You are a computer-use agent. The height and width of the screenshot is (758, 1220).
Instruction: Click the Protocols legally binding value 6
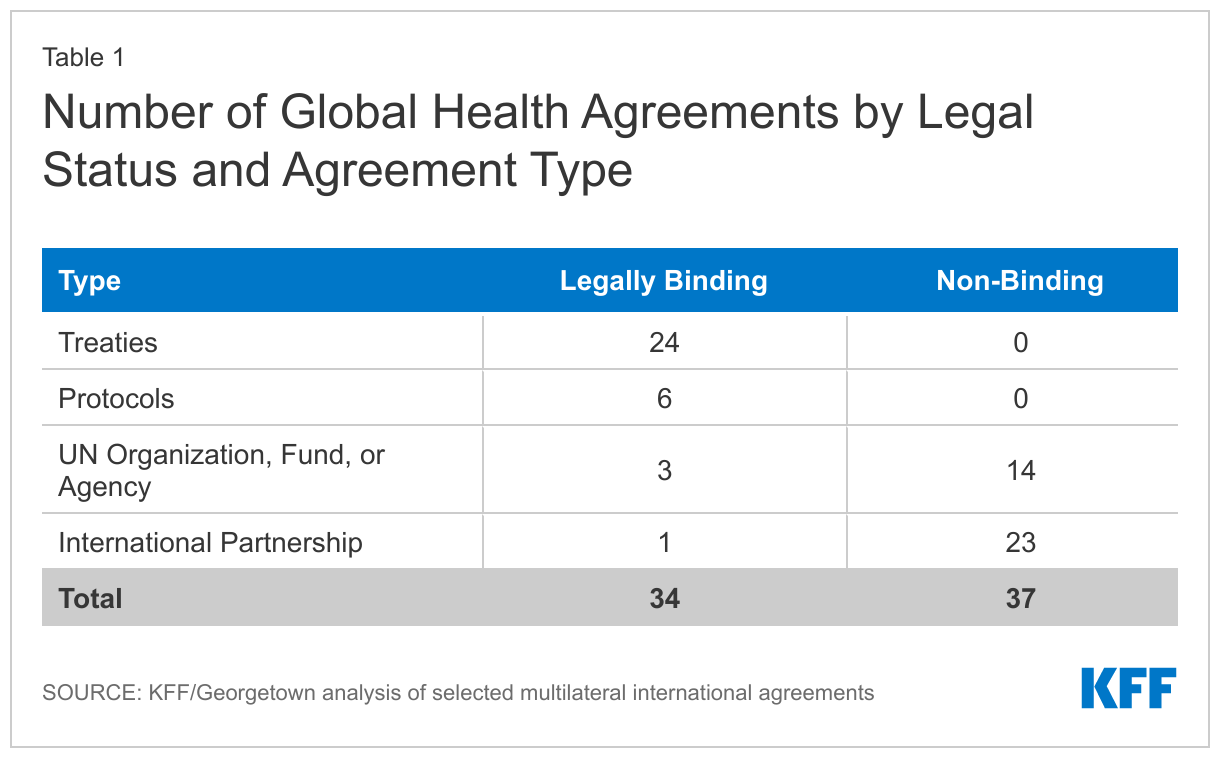click(x=664, y=399)
